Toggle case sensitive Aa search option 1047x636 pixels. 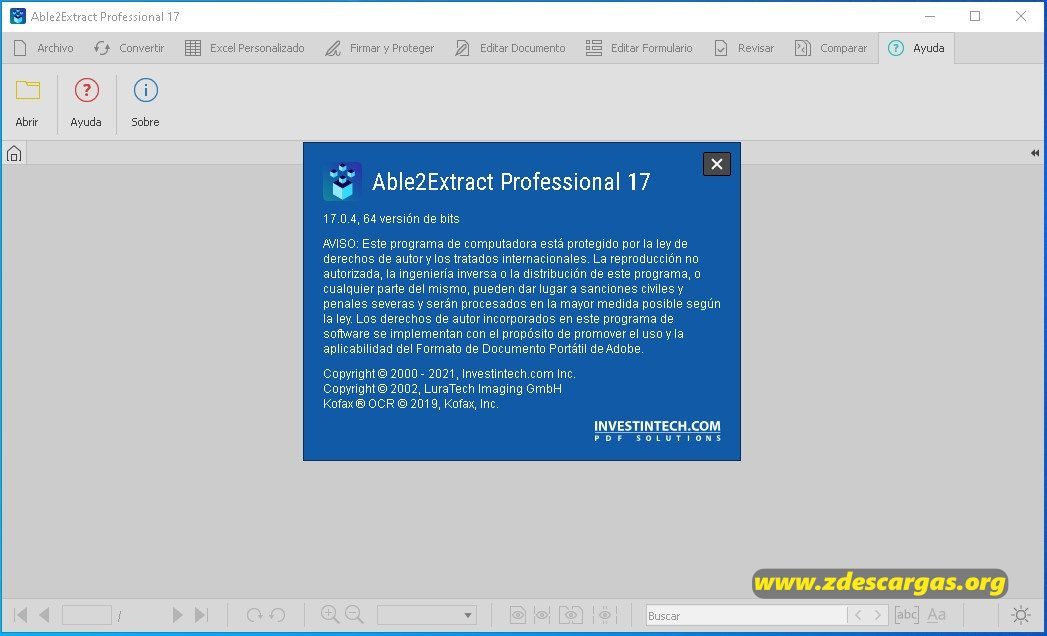click(x=936, y=615)
